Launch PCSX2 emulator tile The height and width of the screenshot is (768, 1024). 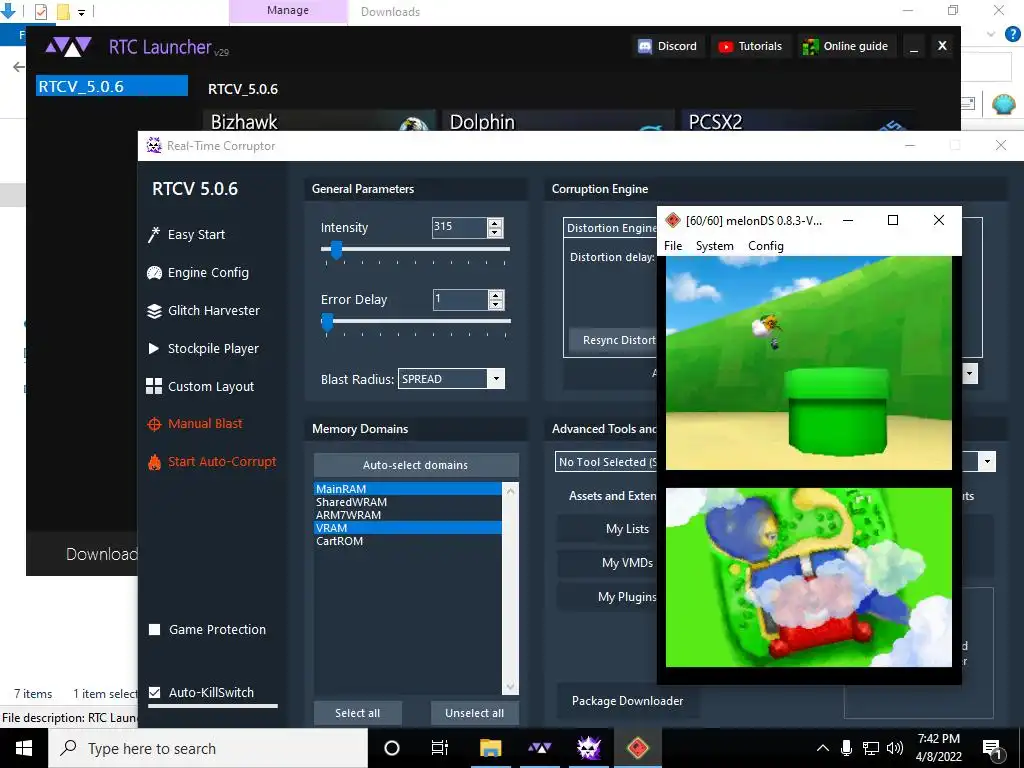tap(798, 121)
